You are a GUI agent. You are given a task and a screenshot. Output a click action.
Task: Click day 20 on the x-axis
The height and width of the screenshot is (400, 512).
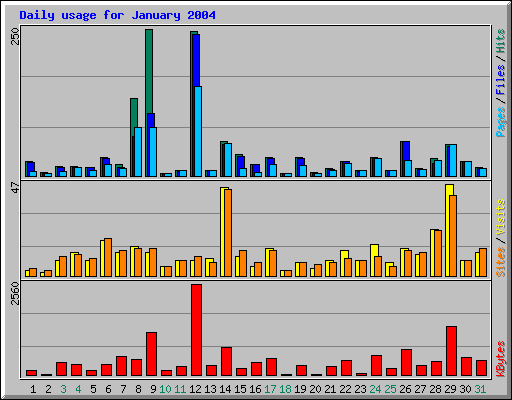click(x=315, y=389)
